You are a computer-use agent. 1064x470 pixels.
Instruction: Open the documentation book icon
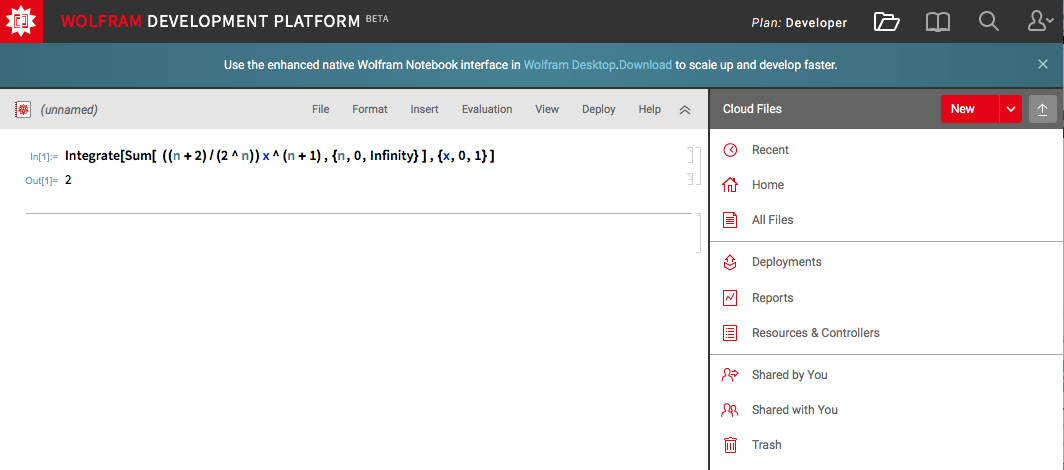coord(938,22)
